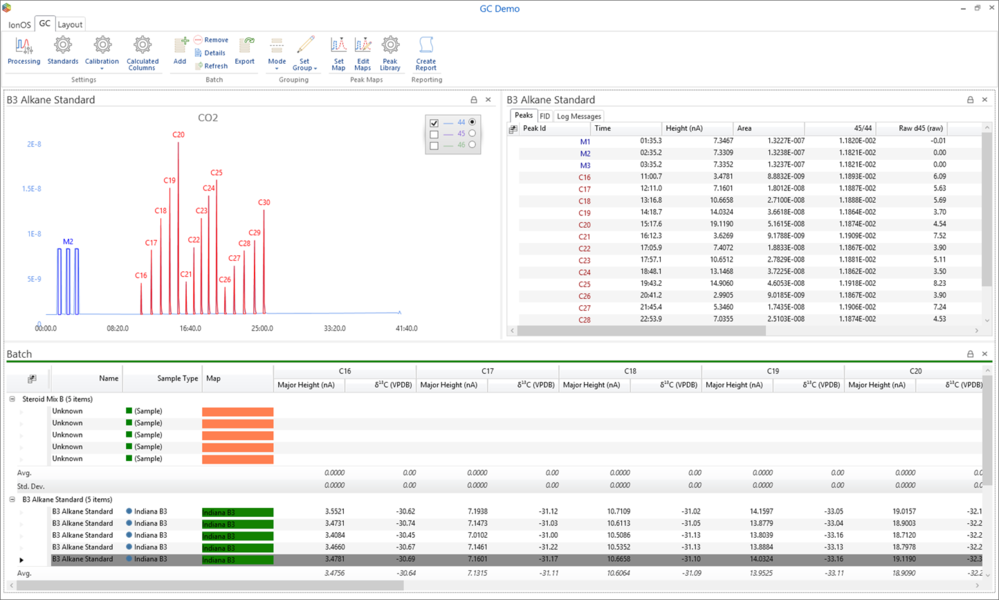Select the mass 46 radio button

(473, 146)
